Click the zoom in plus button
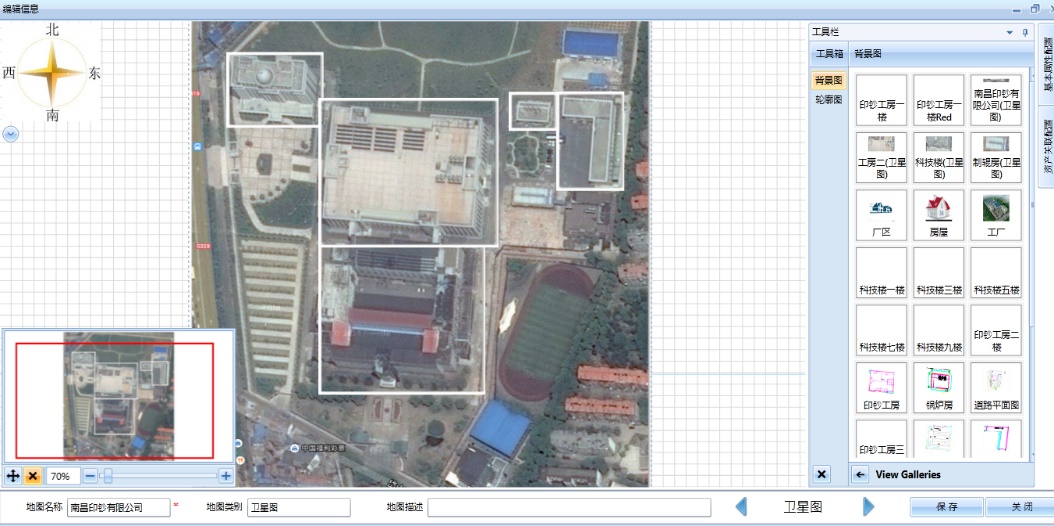Viewport: 1054px width, 526px height. (226, 476)
